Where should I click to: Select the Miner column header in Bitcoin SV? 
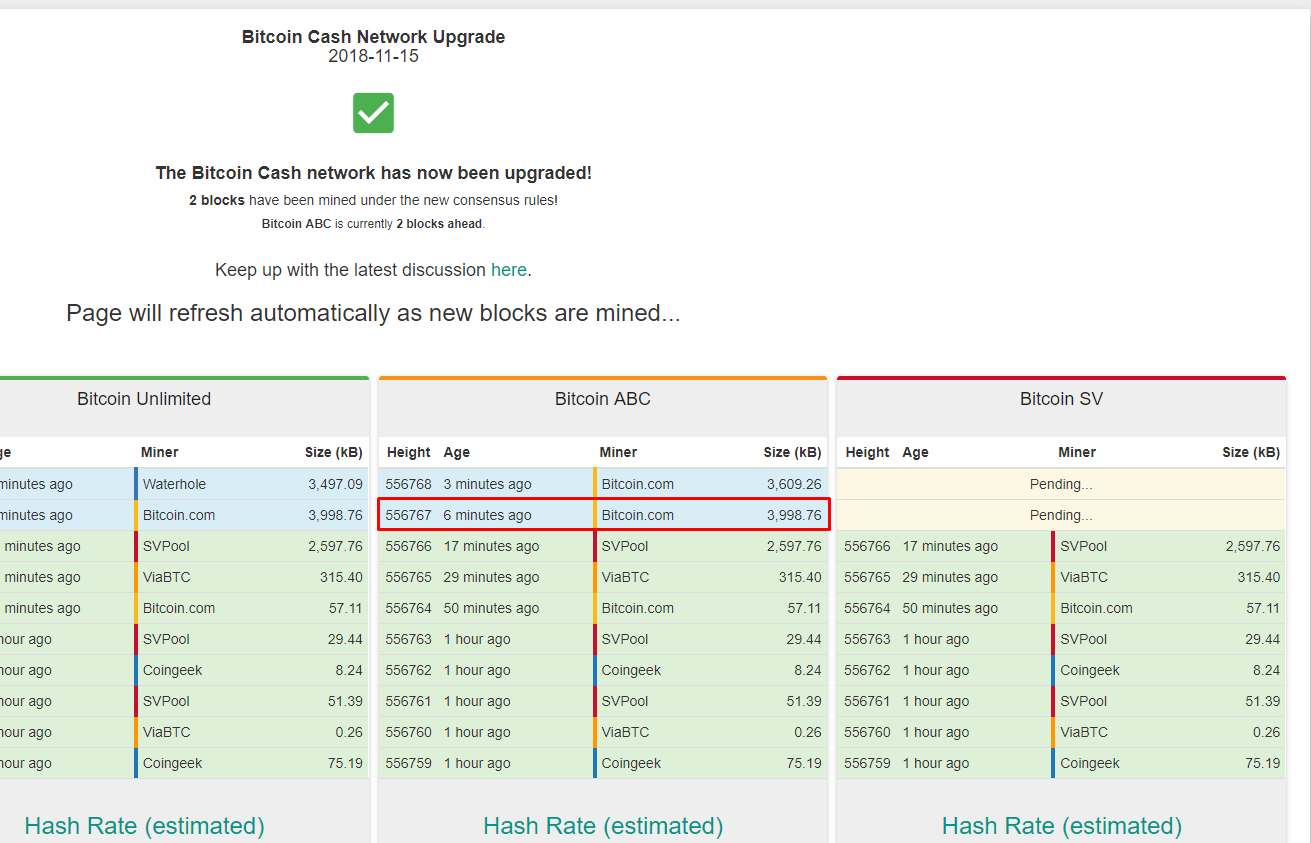point(1077,452)
